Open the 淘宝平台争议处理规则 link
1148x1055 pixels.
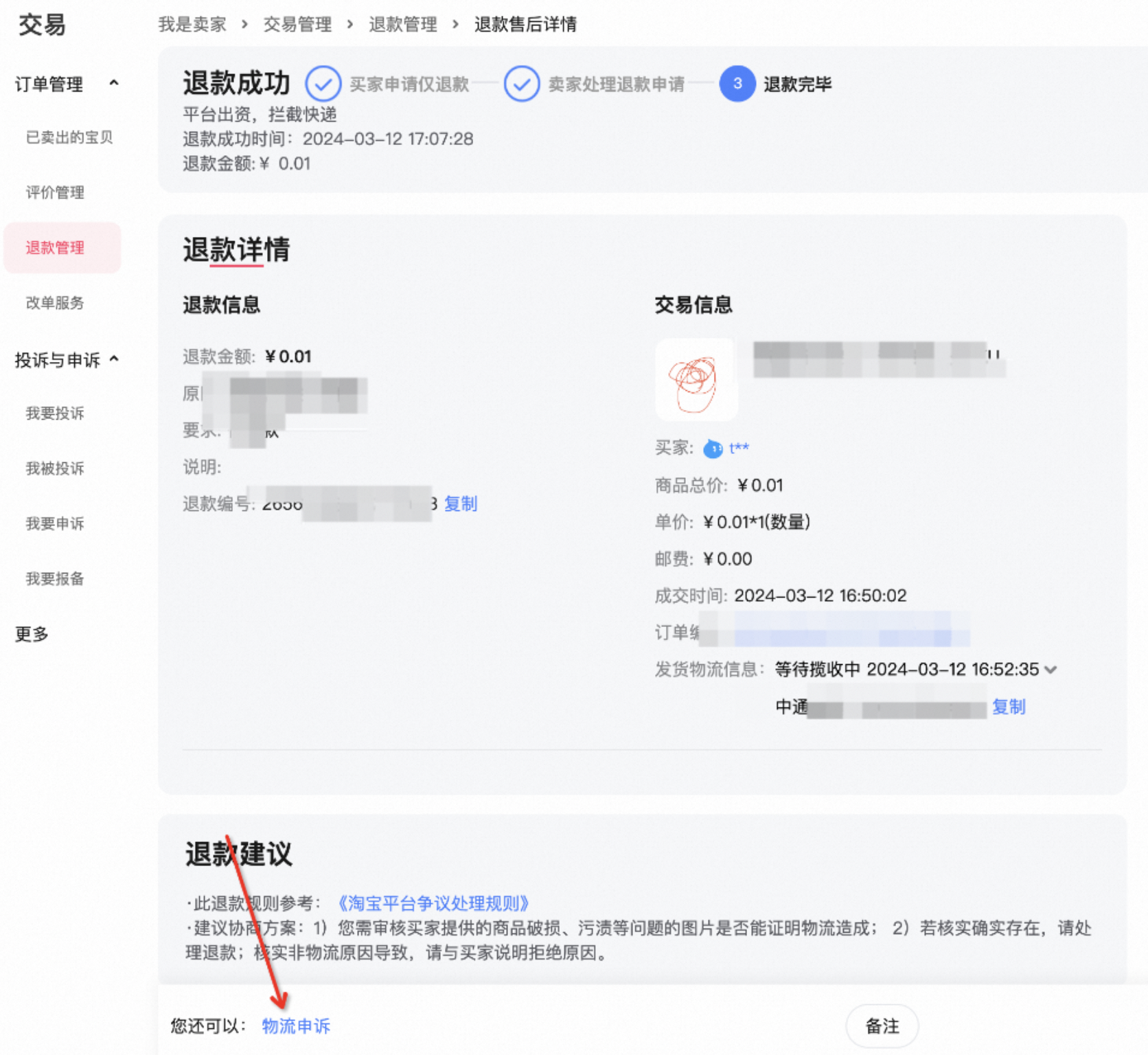click(433, 903)
